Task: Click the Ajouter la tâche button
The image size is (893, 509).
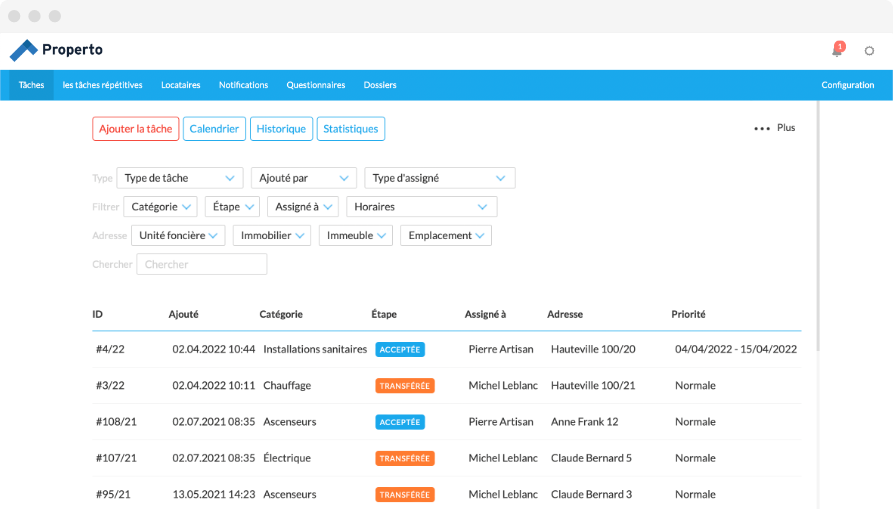Action: pos(136,129)
